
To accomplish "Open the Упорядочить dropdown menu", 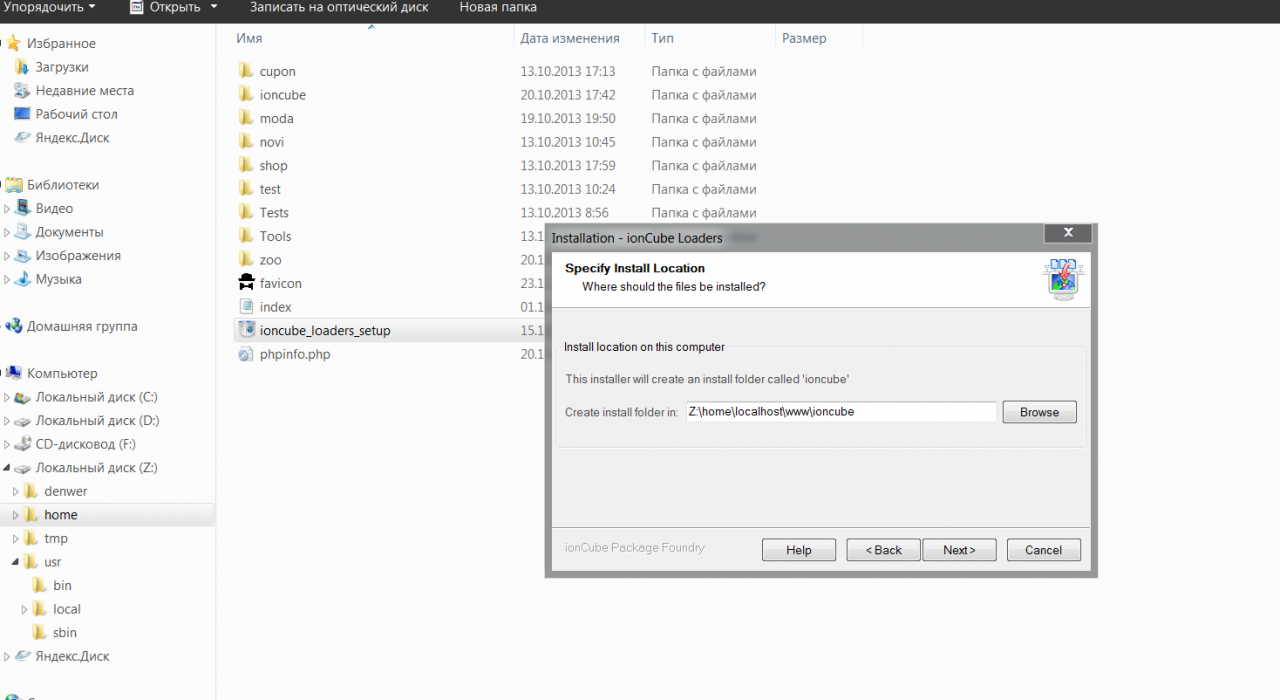I will [x=51, y=7].
